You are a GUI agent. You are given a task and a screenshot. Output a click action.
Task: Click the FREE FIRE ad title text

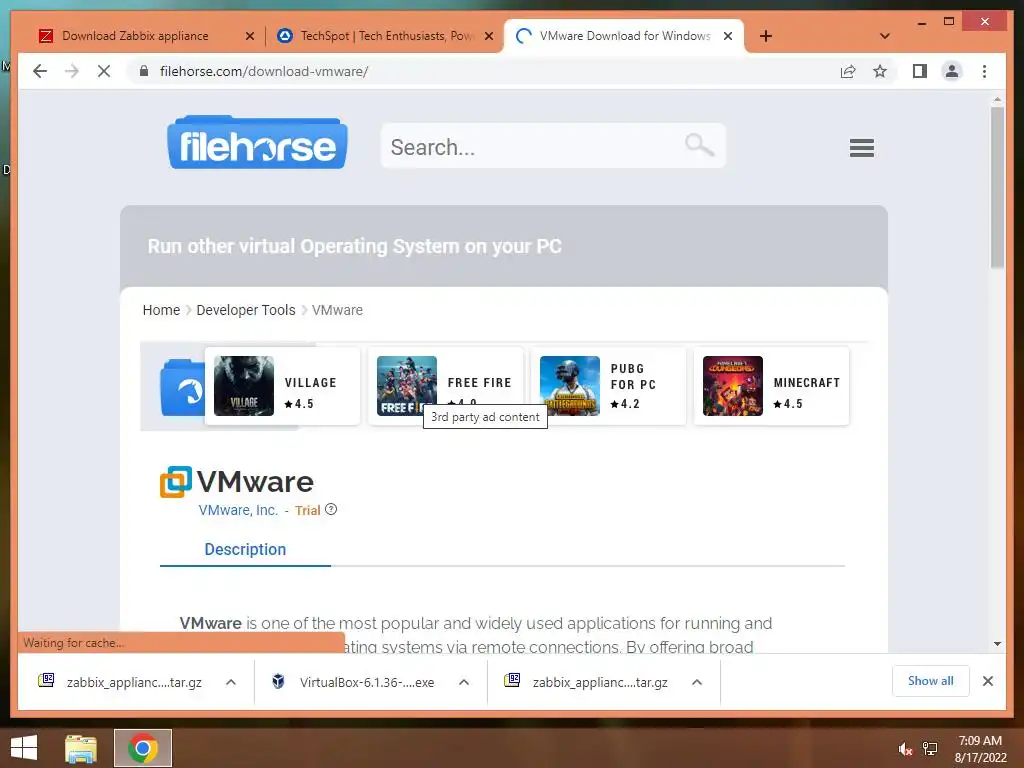[479, 383]
